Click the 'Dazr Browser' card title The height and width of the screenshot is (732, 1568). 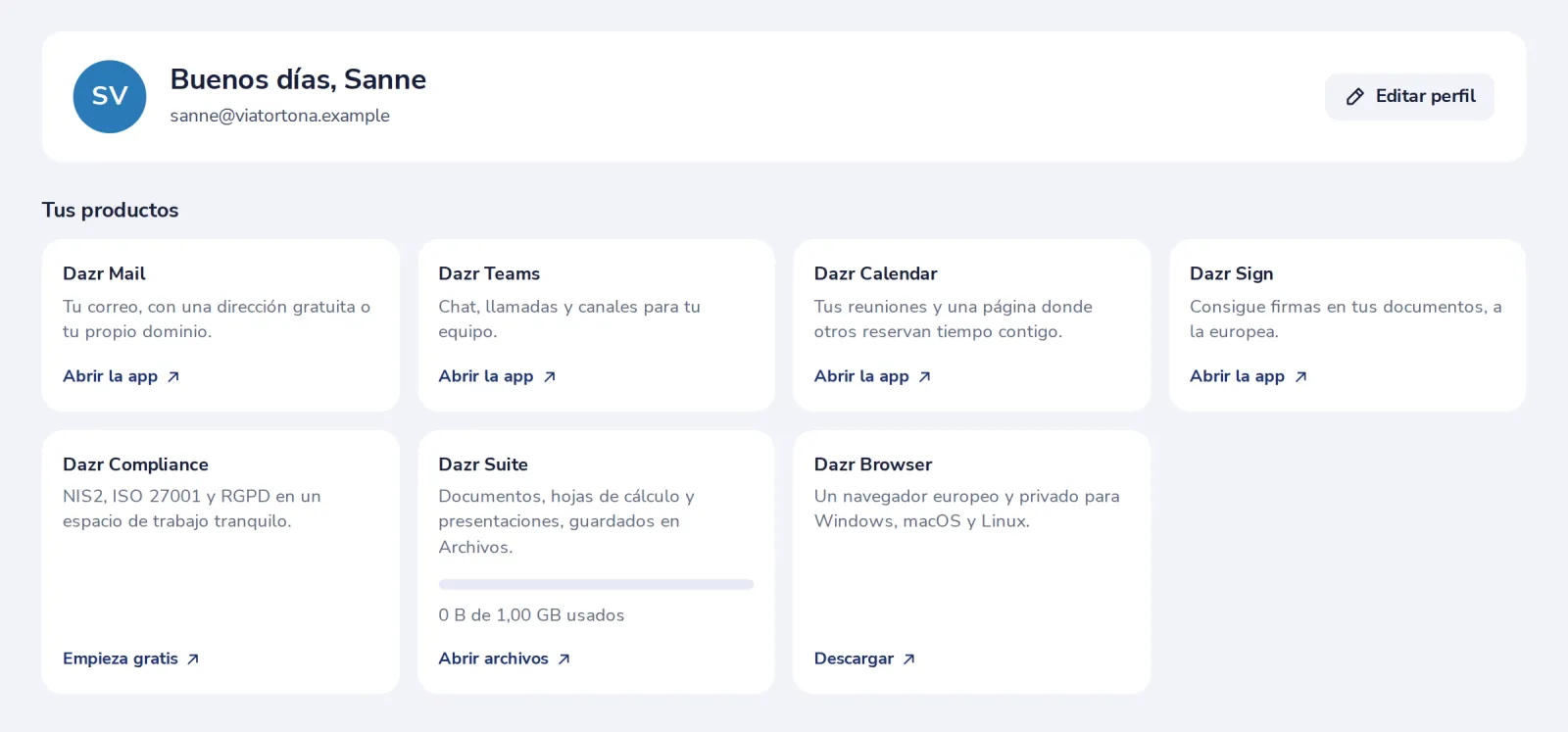(x=872, y=464)
